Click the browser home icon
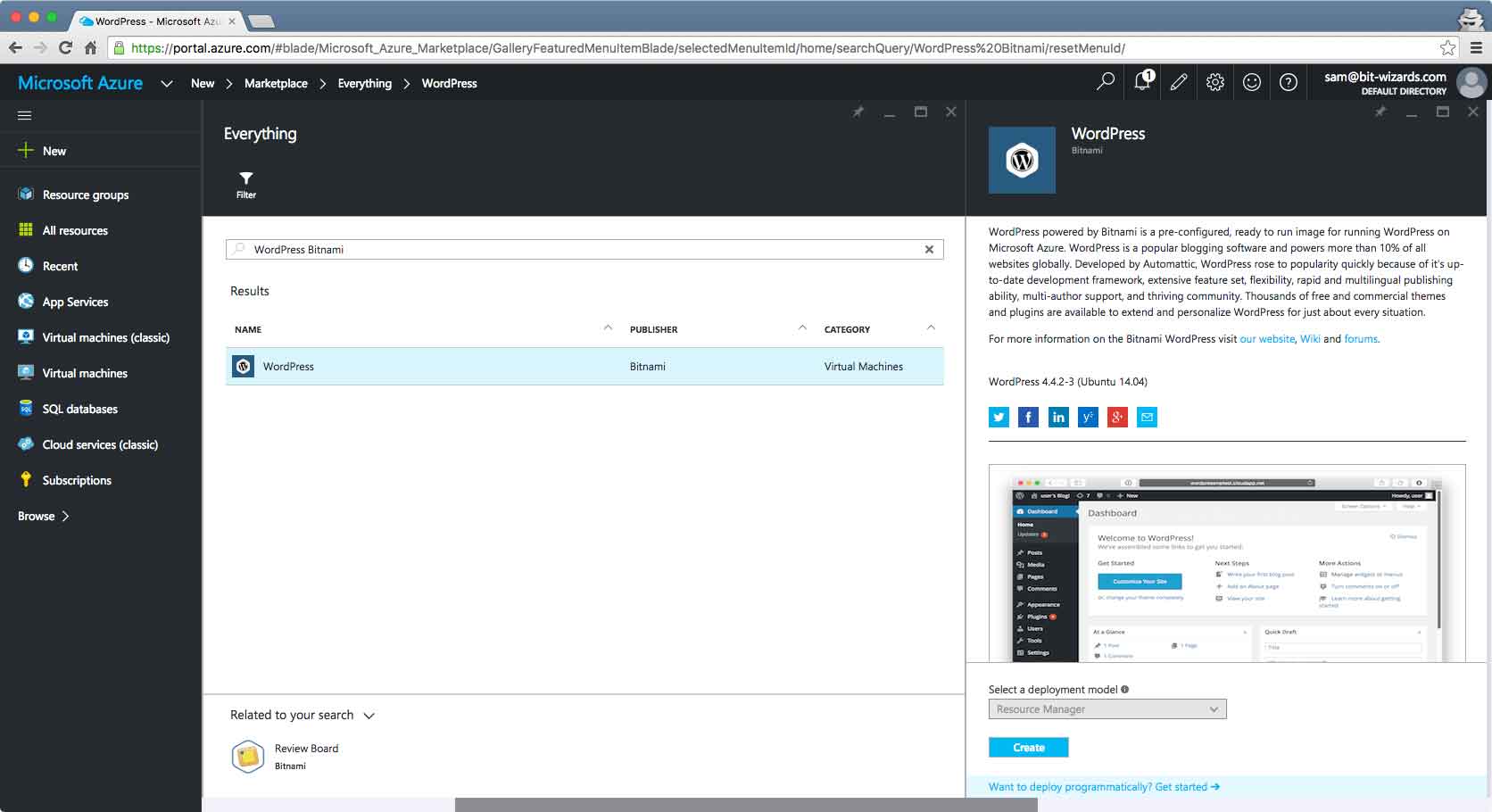Image resolution: width=1492 pixels, height=812 pixels. pyautogui.click(x=90, y=47)
